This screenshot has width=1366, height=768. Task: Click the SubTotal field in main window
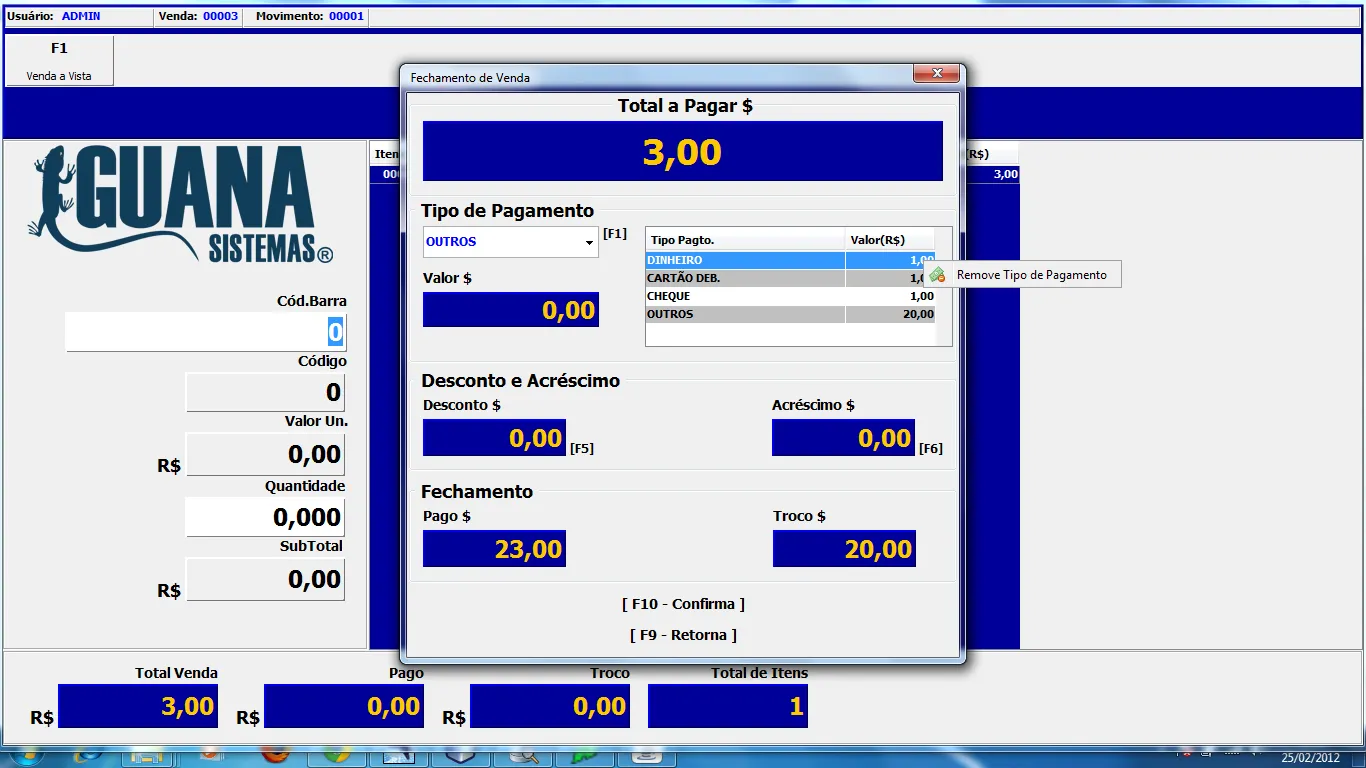265,579
